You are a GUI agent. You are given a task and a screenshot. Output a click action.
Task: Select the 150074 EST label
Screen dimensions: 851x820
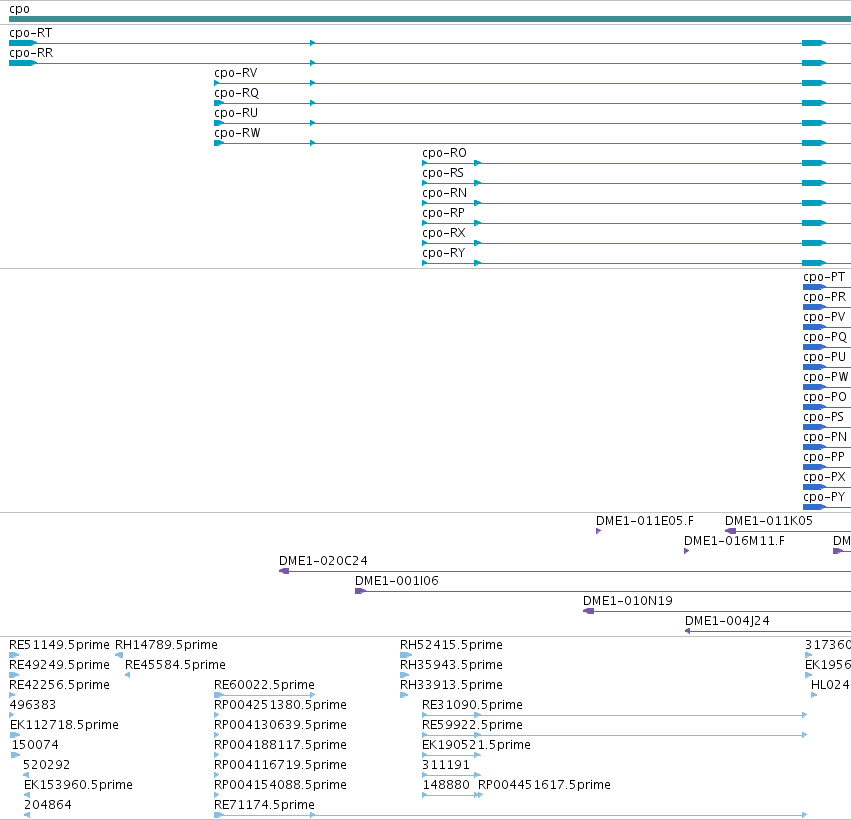pyautogui.click(x=35, y=746)
